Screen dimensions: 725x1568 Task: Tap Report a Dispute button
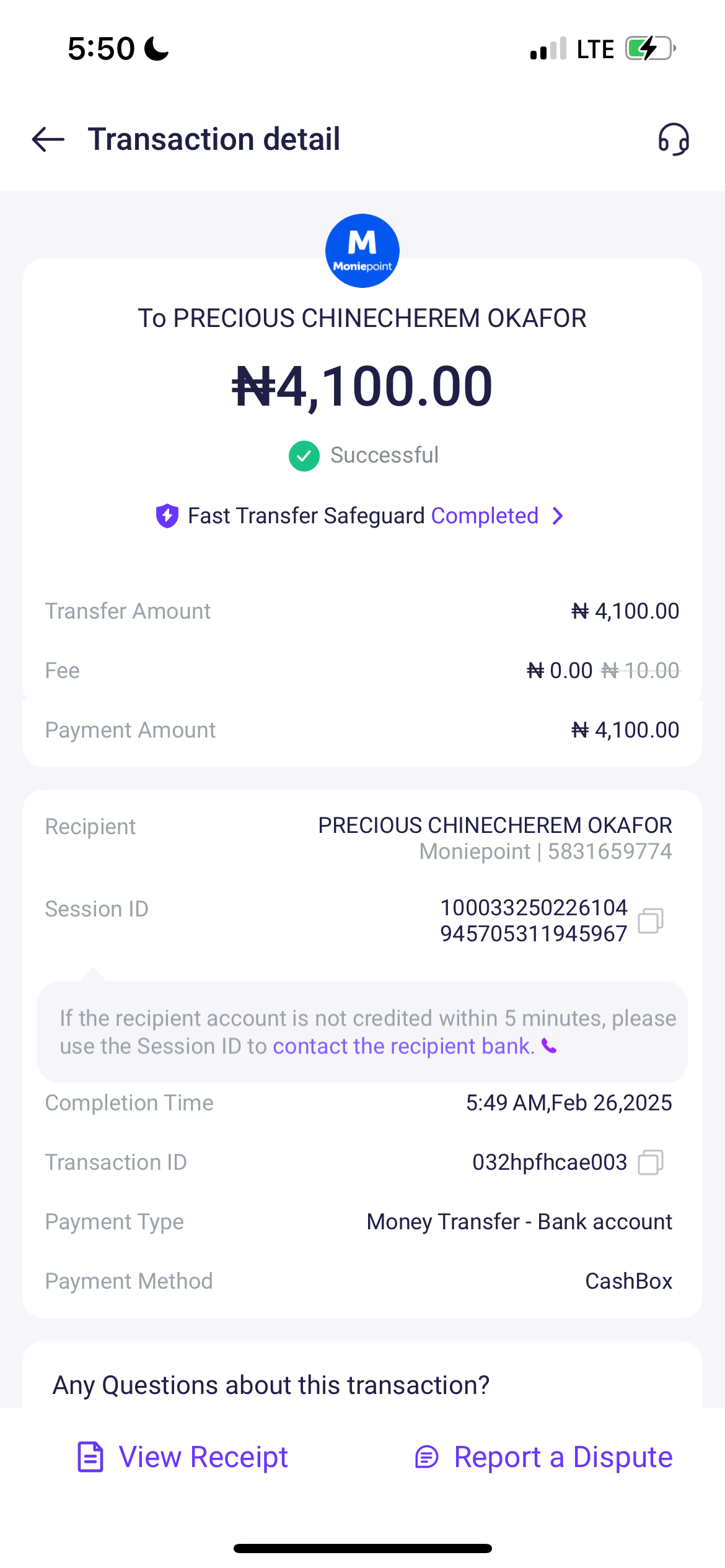click(x=563, y=1457)
